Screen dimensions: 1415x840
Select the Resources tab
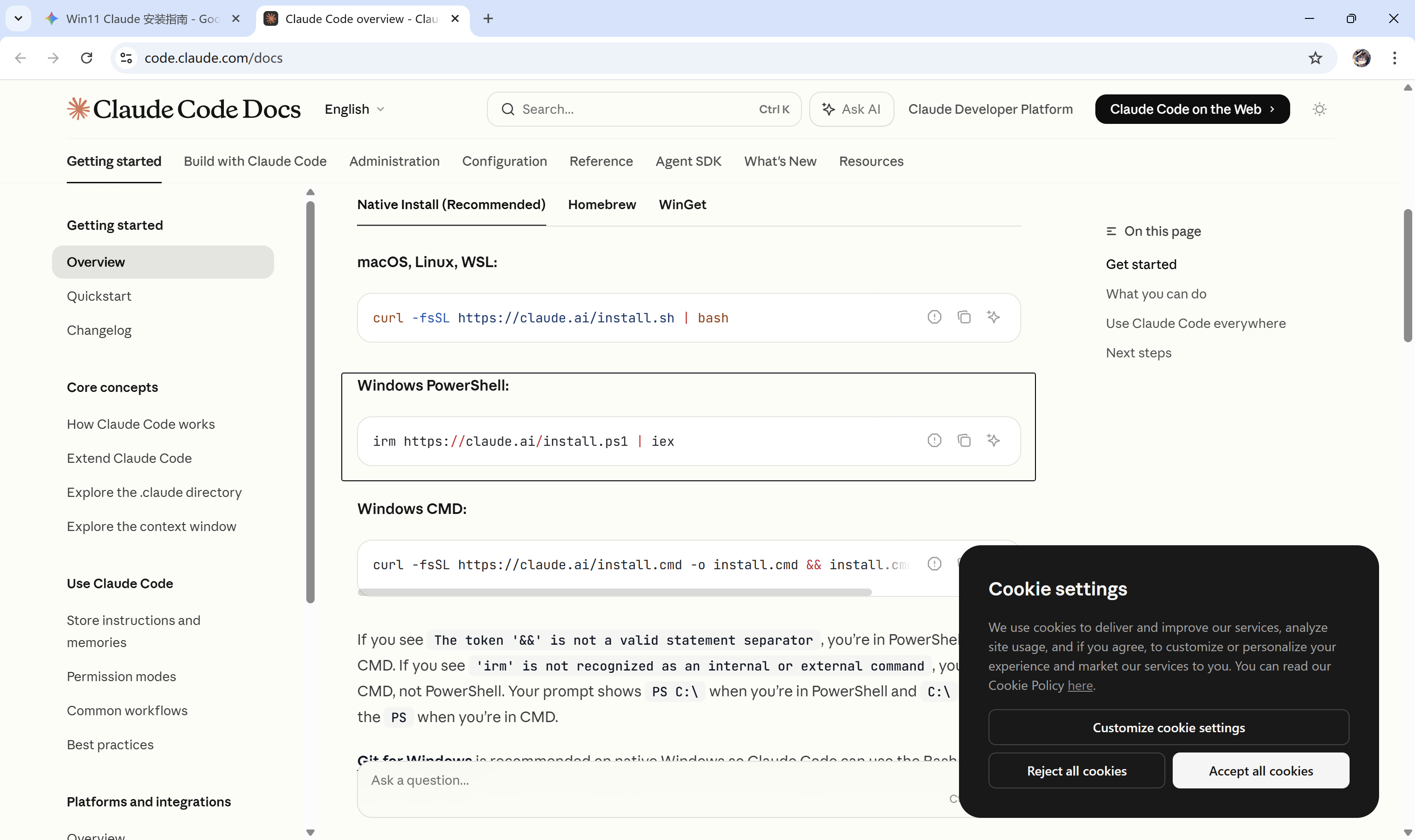point(871,161)
